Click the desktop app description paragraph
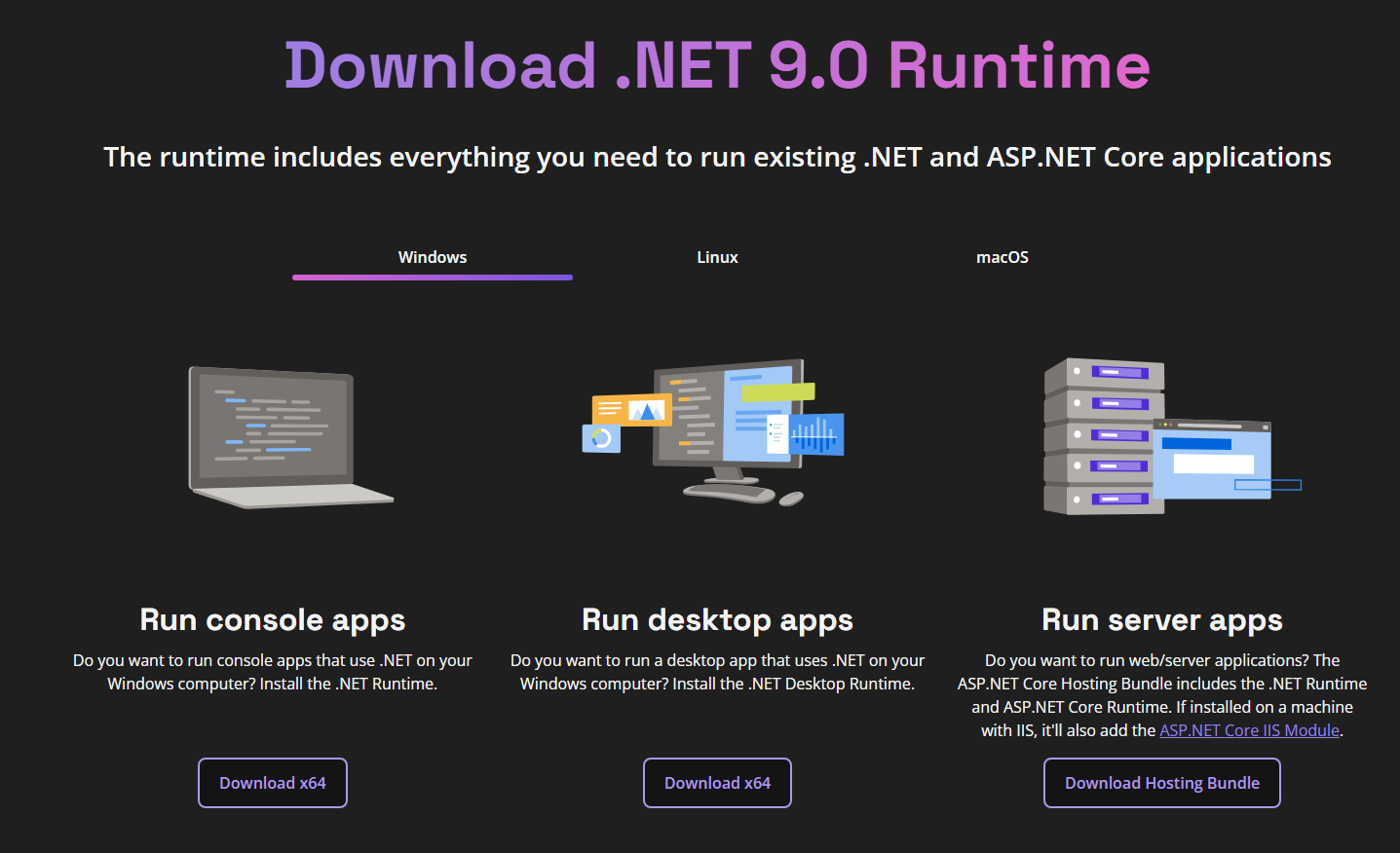Image resolution: width=1400 pixels, height=853 pixels. pyautogui.click(x=717, y=672)
